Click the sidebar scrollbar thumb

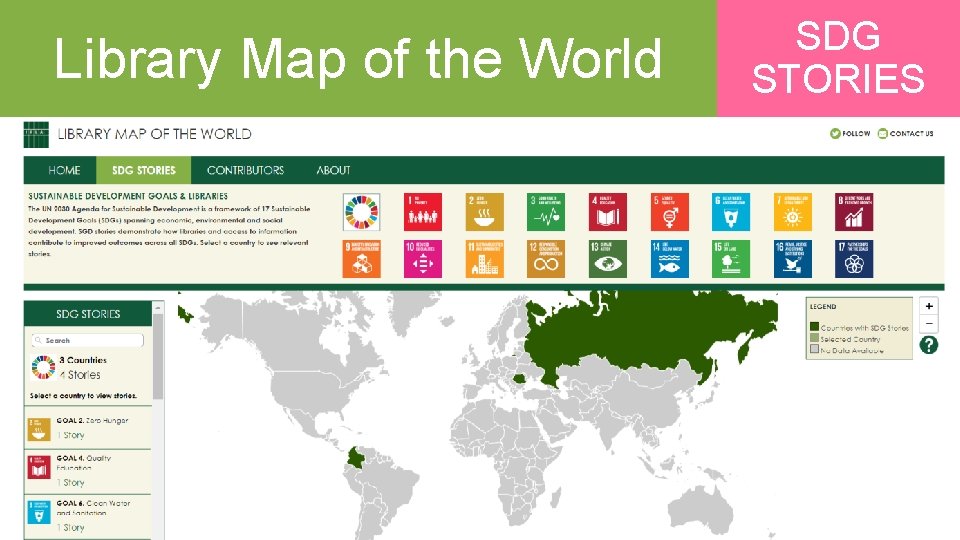(x=158, y=356)
